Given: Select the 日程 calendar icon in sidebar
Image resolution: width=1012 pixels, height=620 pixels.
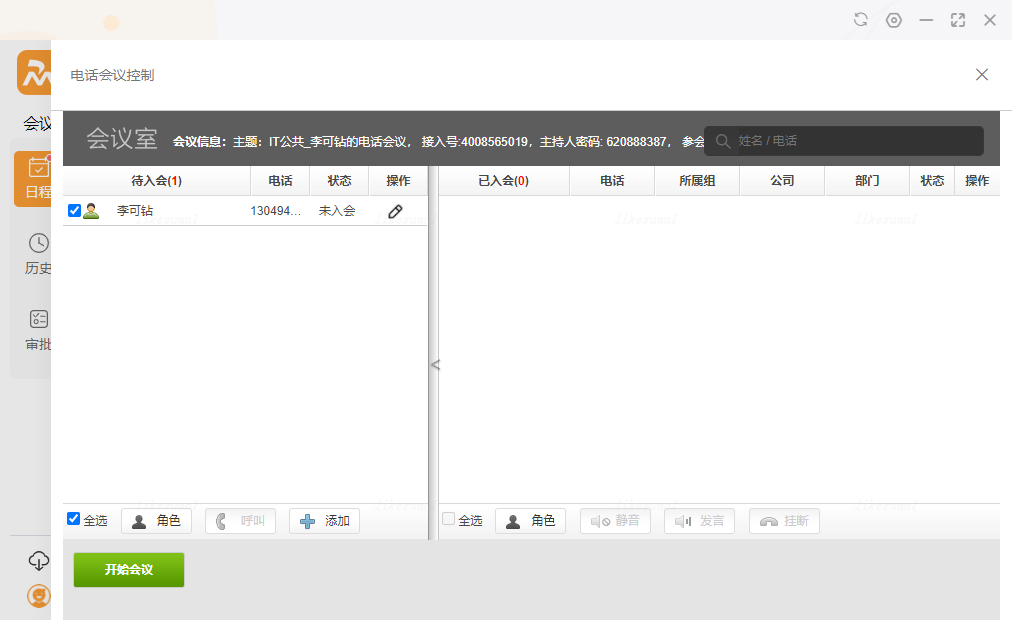Looking at the screenshot, I should [38, 168].
